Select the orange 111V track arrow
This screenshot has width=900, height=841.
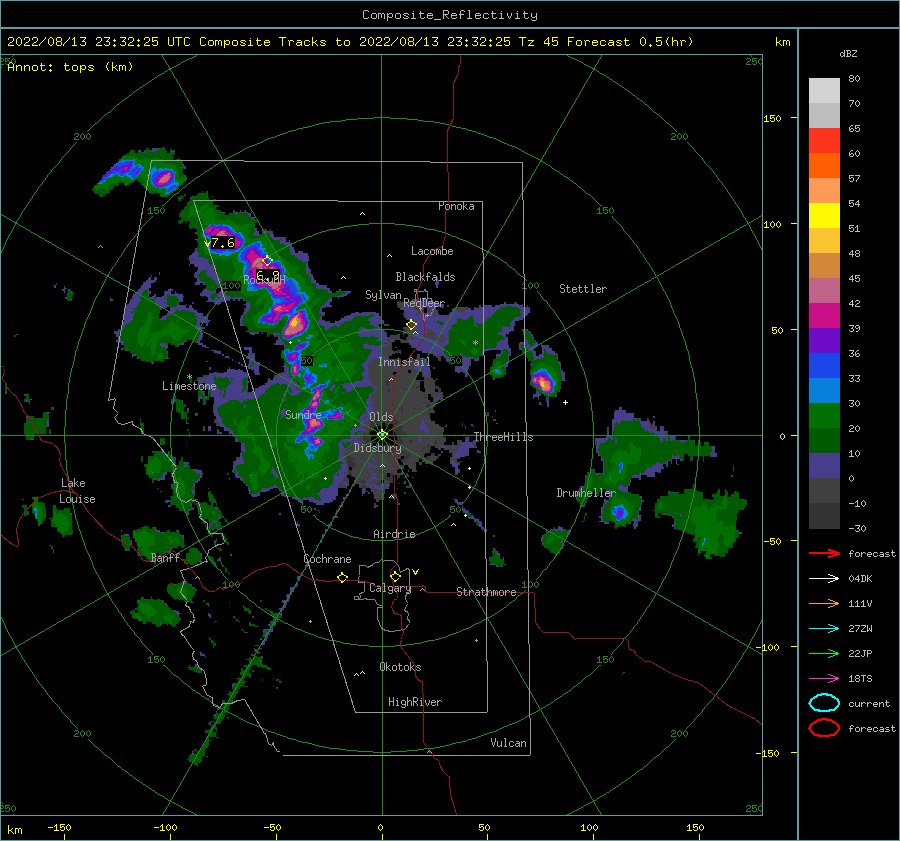[x=824, y=603]
